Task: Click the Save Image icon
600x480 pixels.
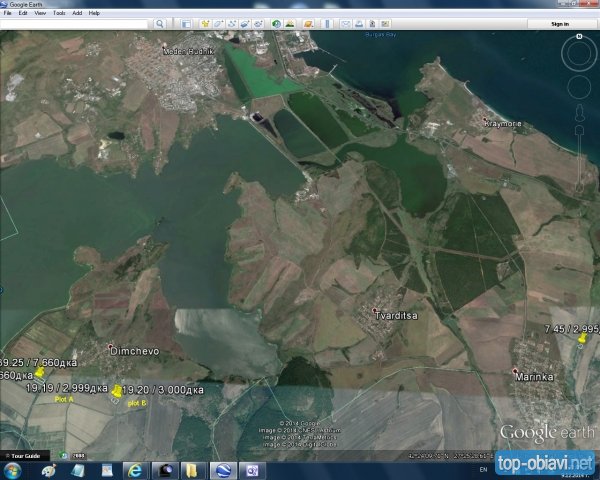Action: [372, 24]
